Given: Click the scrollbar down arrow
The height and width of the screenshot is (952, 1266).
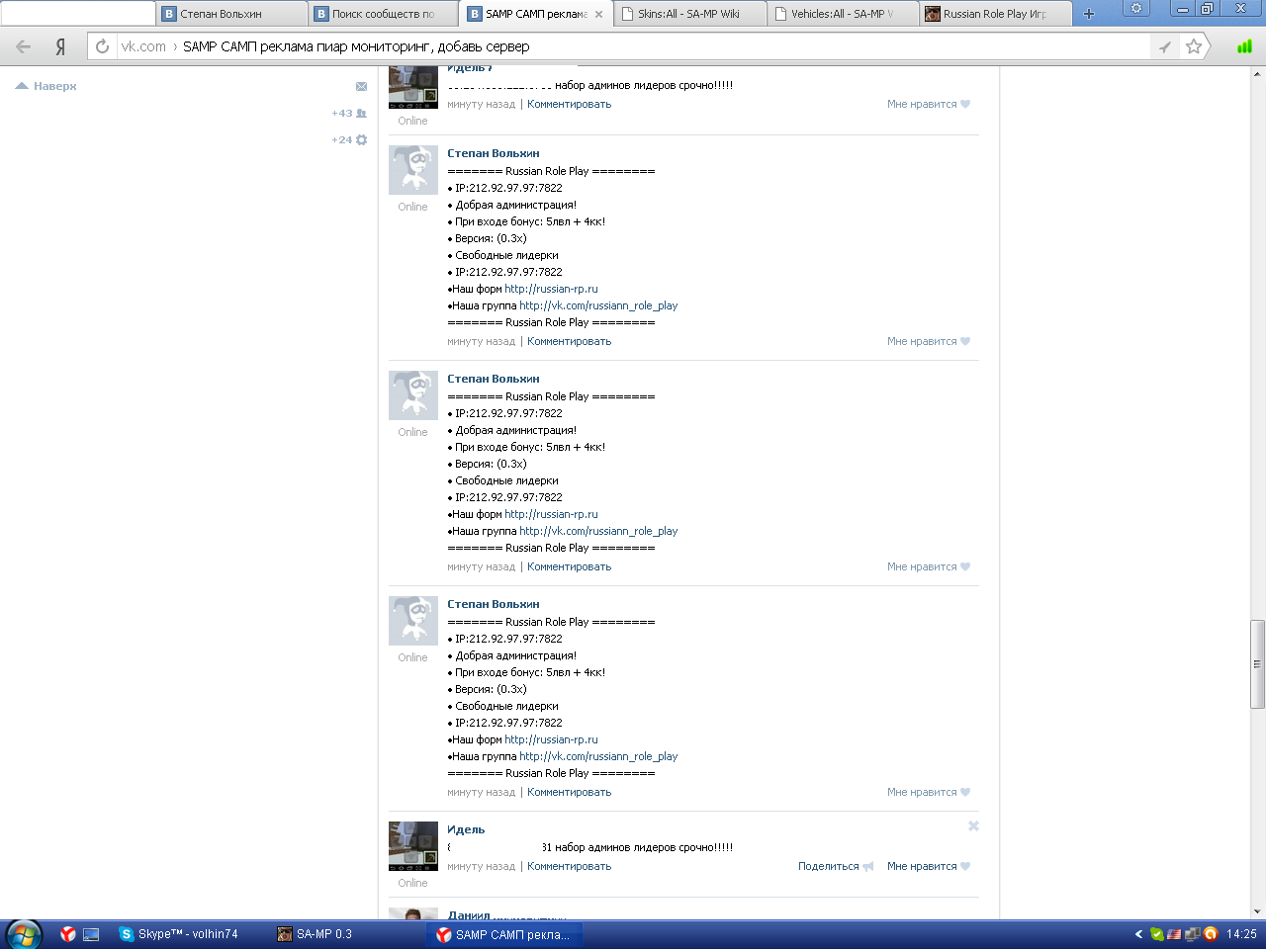Looking at the screenshot, I should point(1257,910).
